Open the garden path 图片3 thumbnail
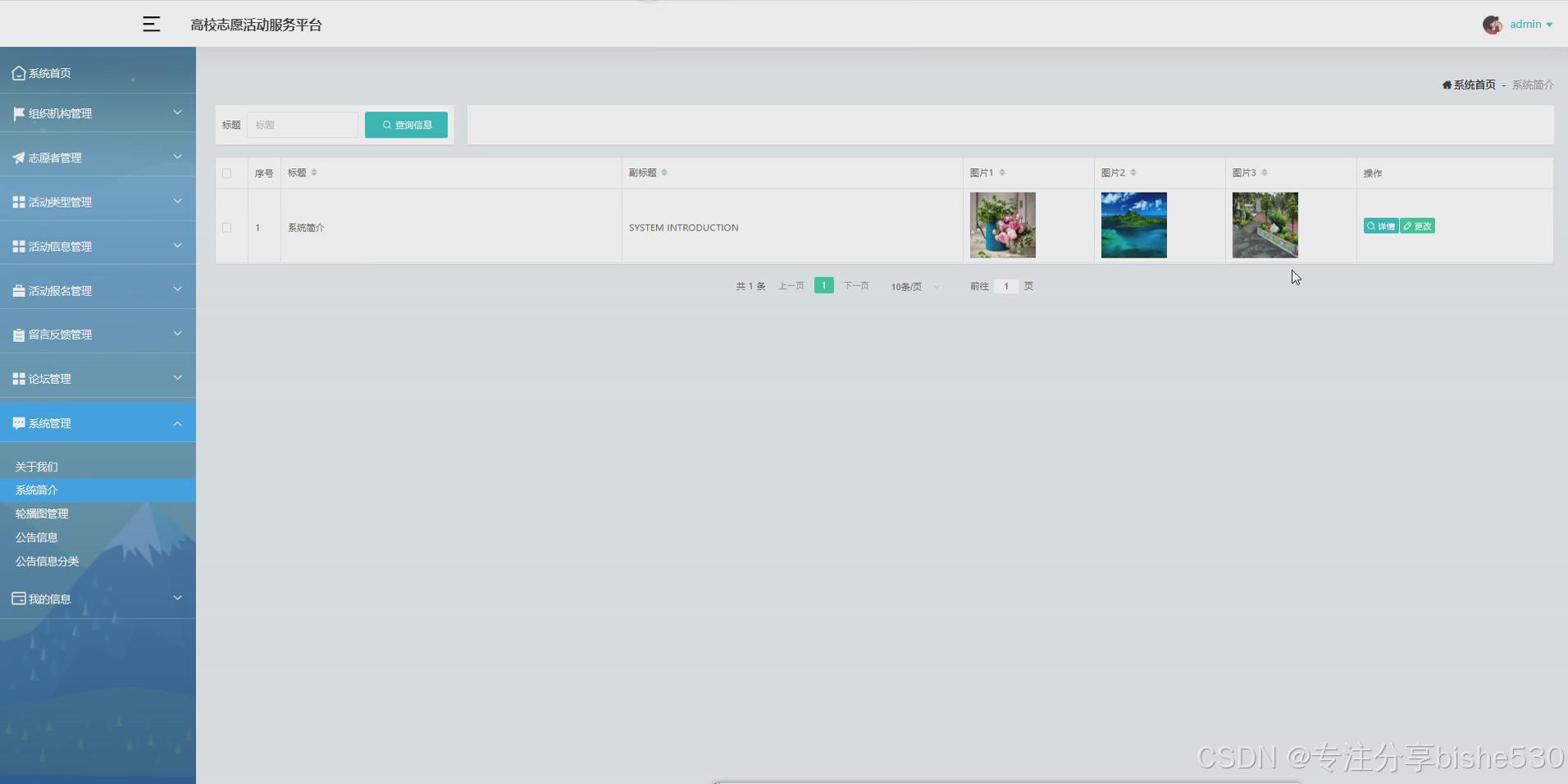The width and height of the screenshot is (1568, 784). (x=1265, y=226)
